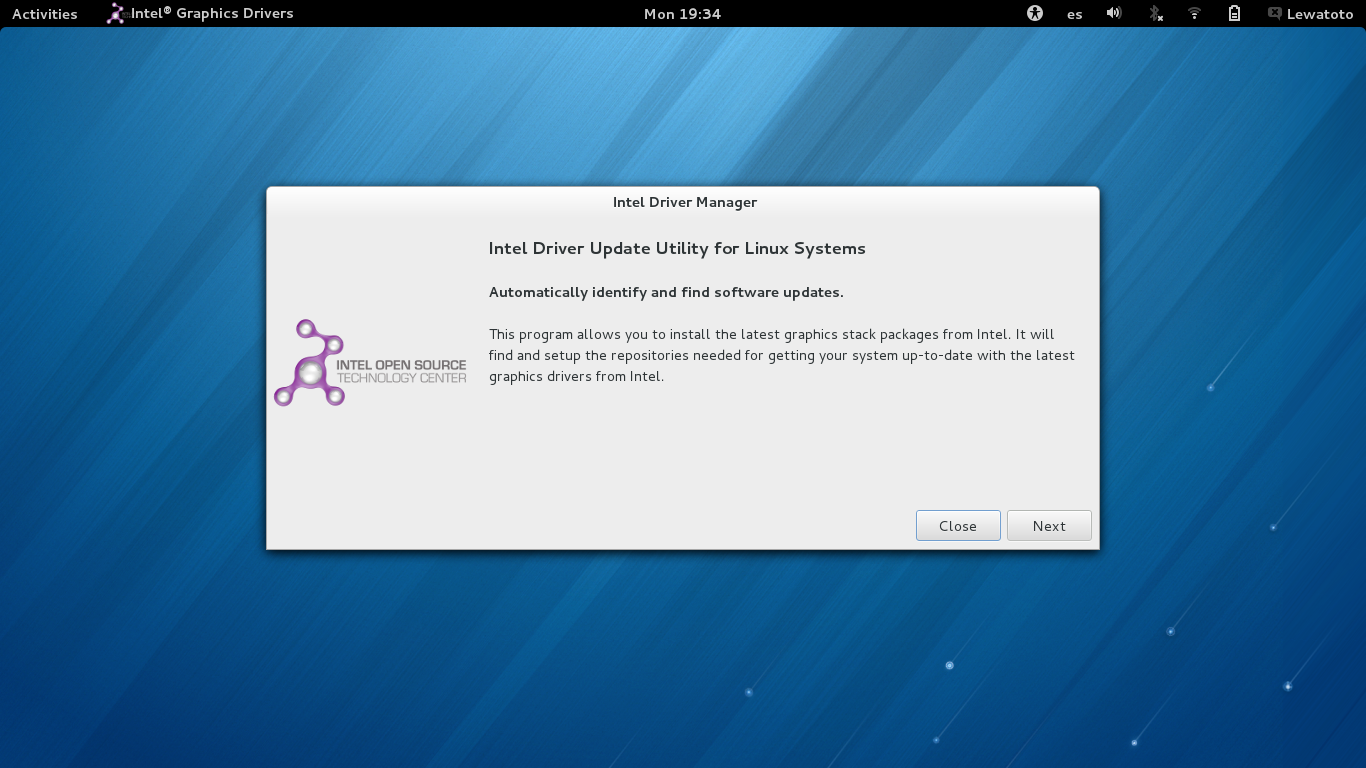Open the volume speaker icon

click(x=1114, y=14)
